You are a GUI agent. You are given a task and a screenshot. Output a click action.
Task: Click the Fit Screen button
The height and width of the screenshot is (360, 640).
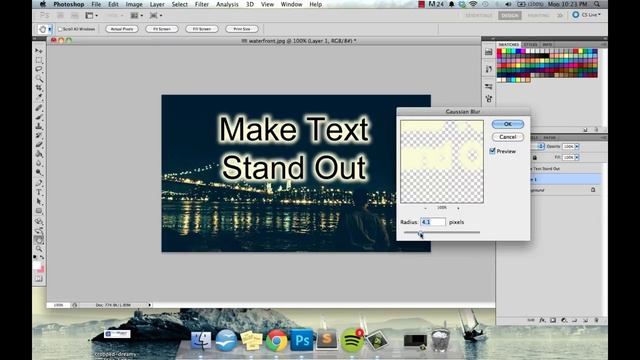pos(162,29)
